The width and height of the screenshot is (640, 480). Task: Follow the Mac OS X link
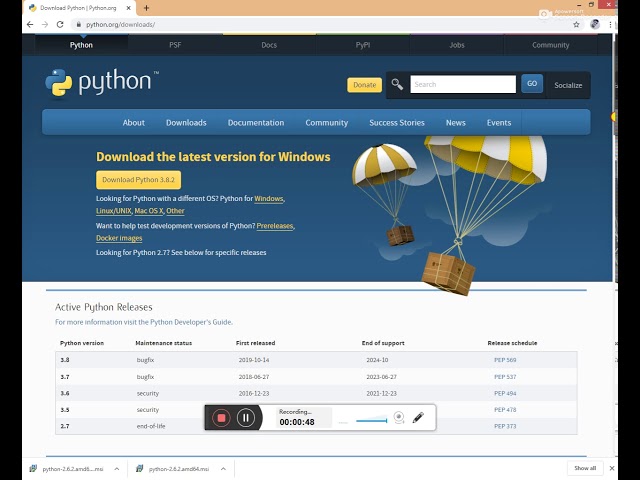pyautogui.click(x=149, y=211)
